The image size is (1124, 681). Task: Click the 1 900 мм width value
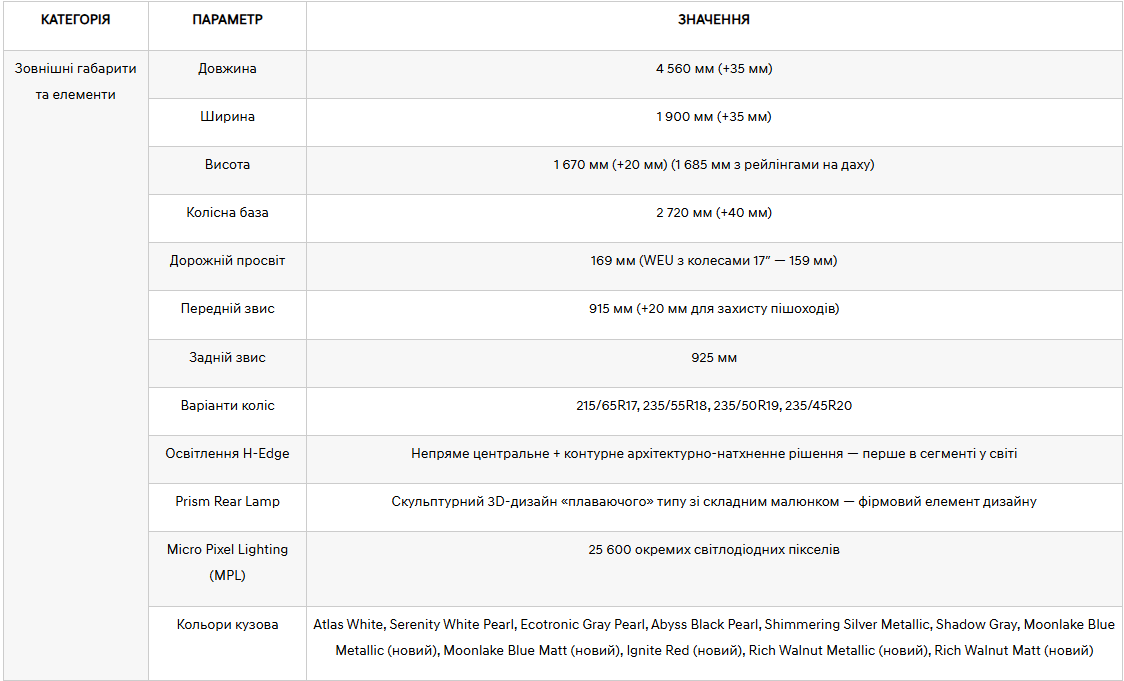pyautogui.click(x=714, y=117)
